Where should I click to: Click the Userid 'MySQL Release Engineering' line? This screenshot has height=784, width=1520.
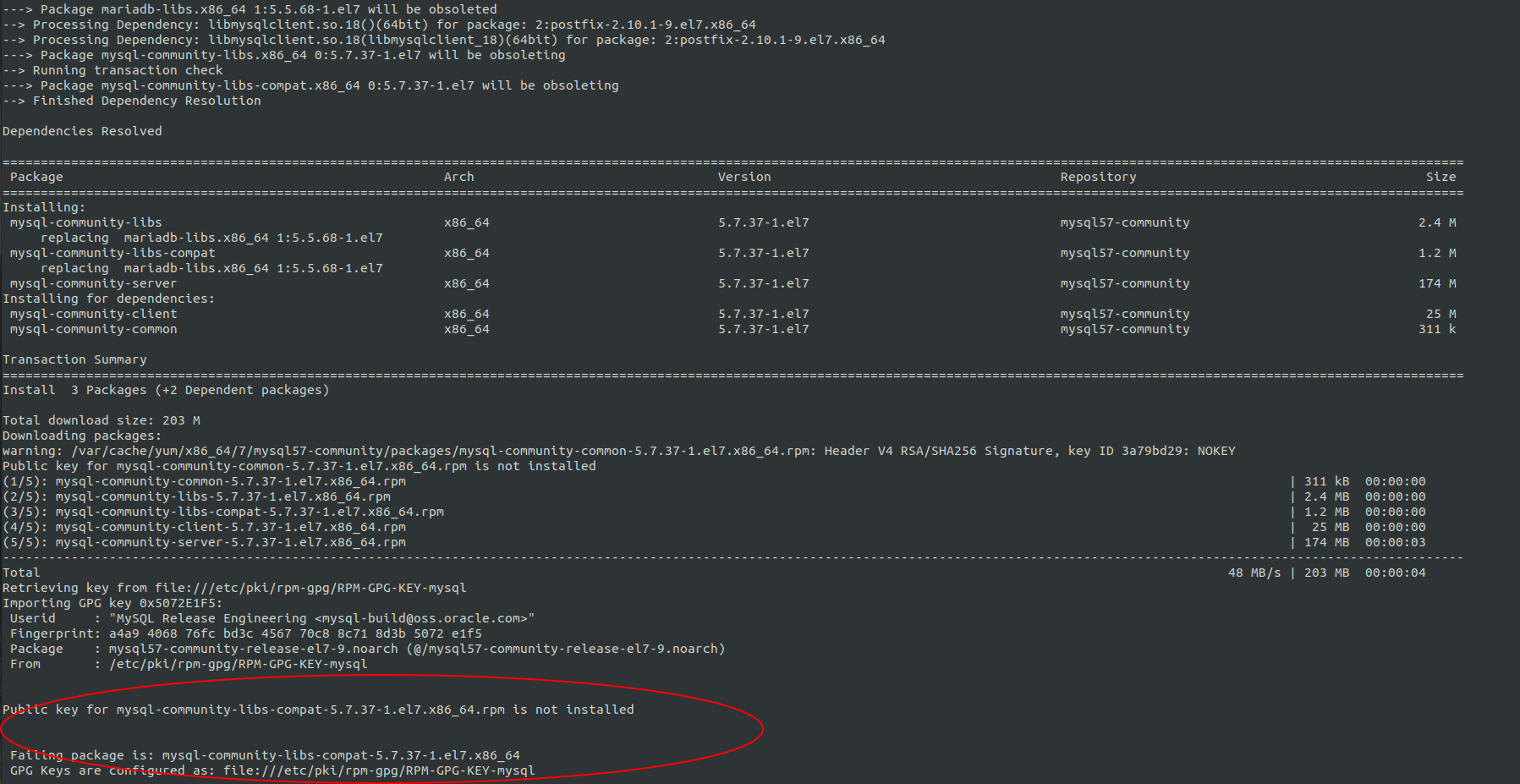[272, 618]
